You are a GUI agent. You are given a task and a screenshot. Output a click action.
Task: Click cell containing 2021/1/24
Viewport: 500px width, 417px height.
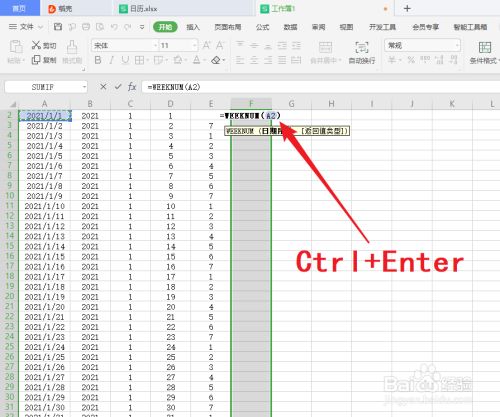(44, 347)
